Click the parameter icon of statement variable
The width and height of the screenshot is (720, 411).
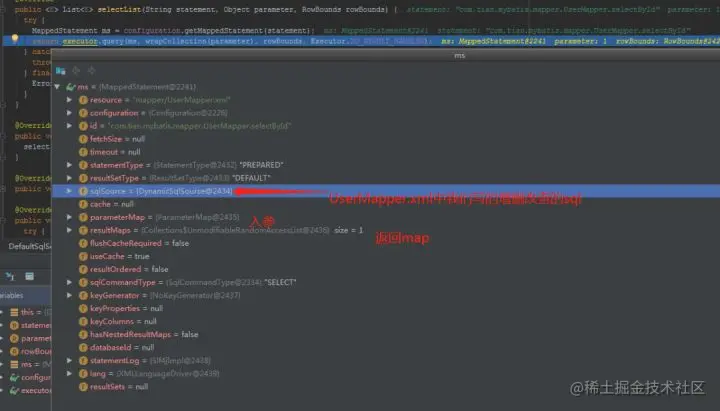tap(14, 325)
